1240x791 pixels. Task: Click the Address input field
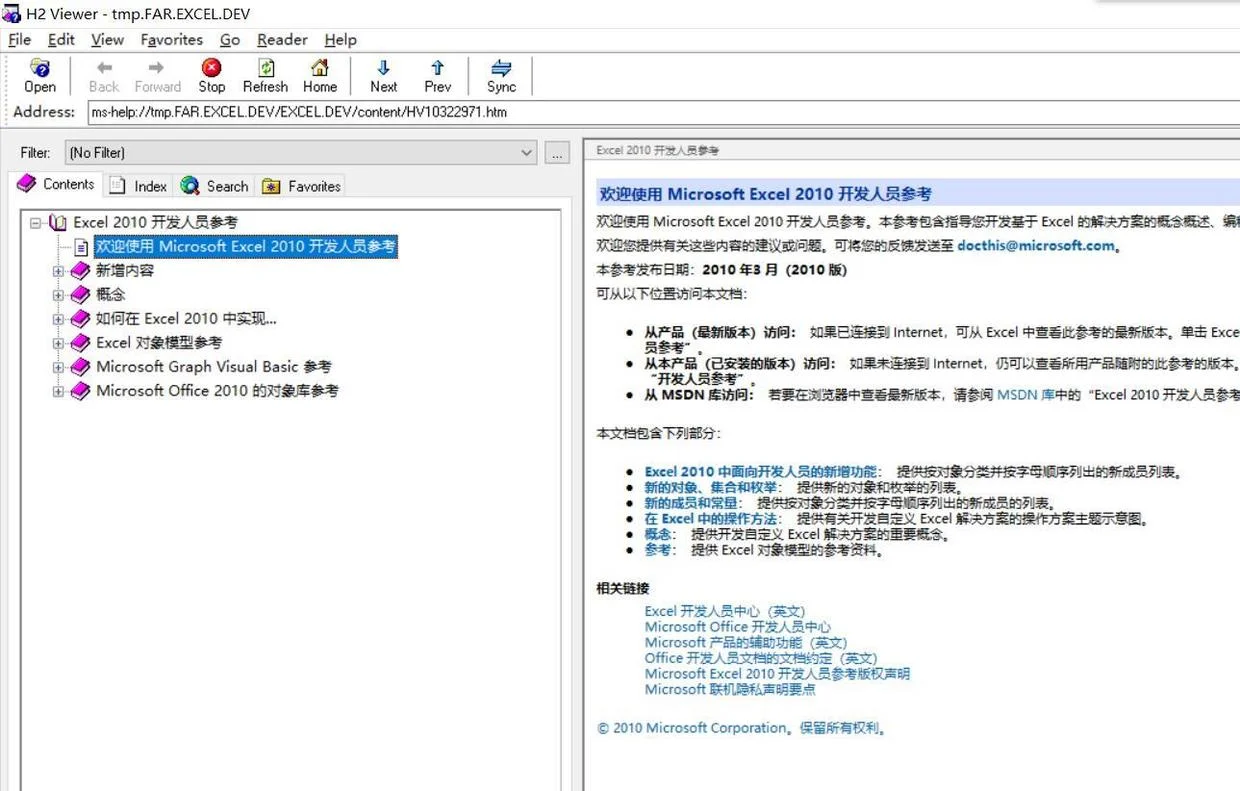[662, 112]
